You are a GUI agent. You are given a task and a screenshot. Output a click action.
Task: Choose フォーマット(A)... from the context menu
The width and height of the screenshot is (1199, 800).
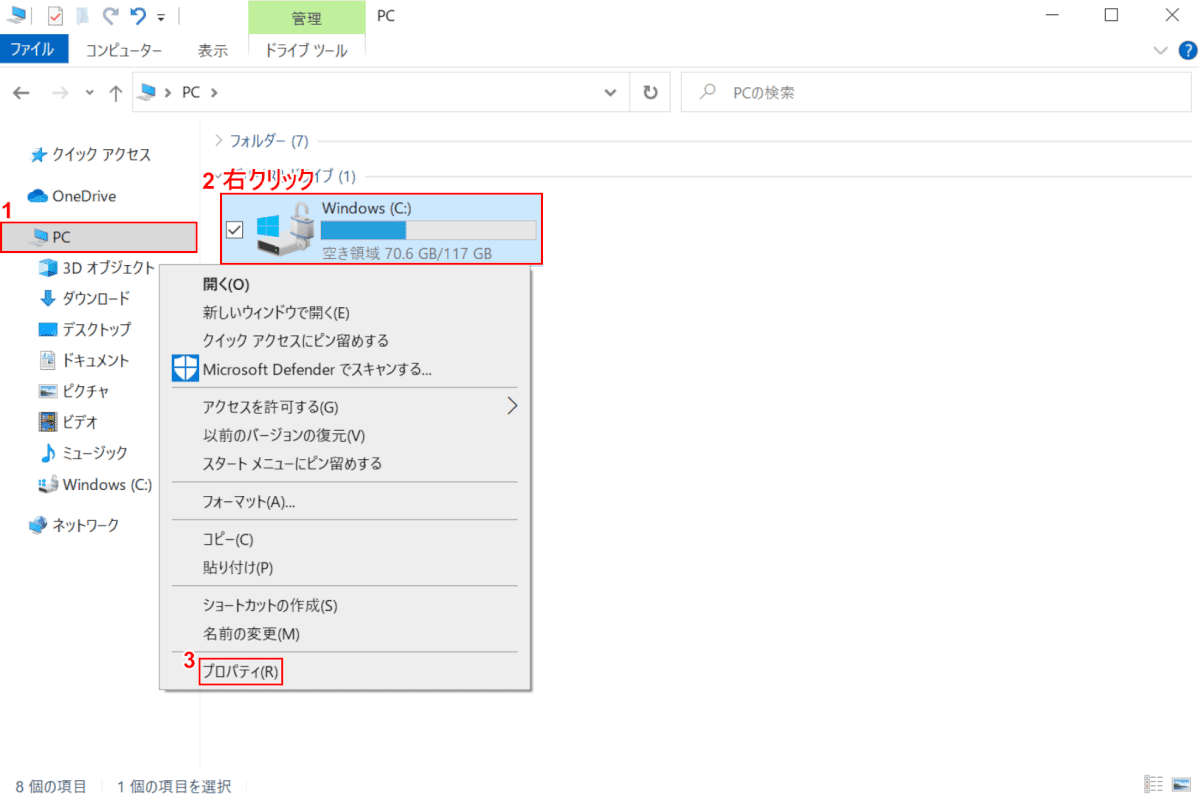coord(249,502)
